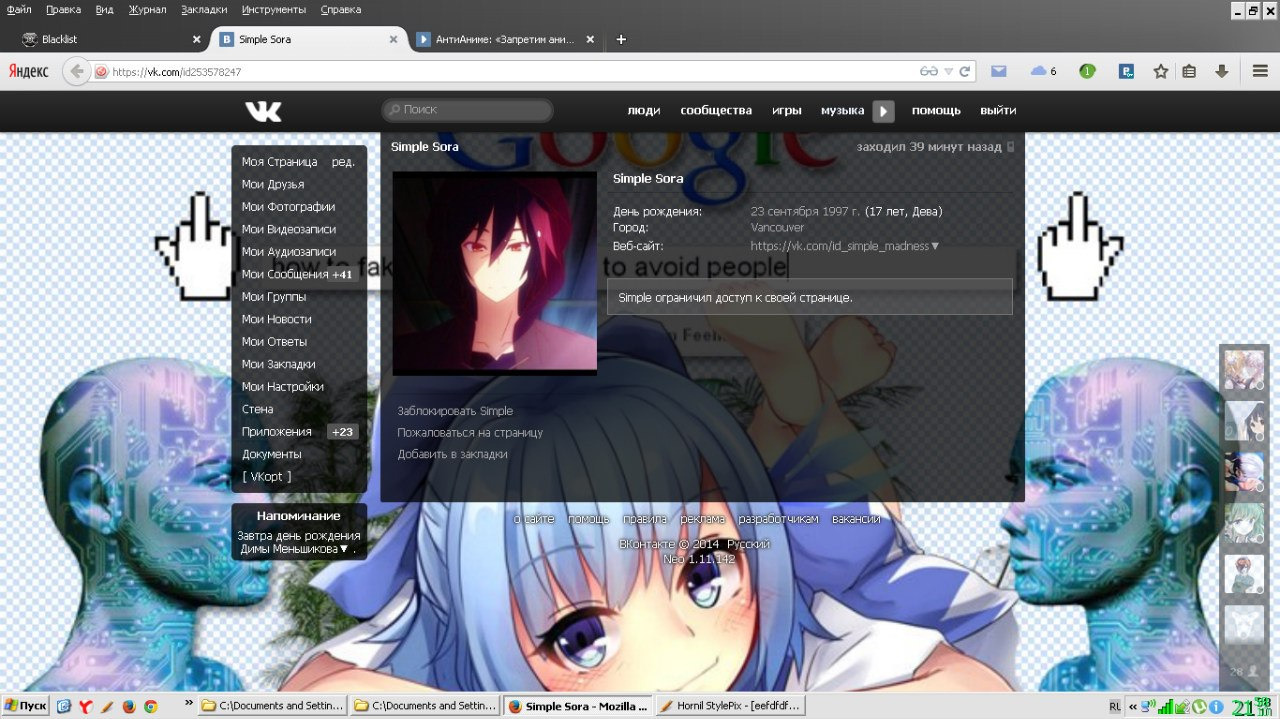Click выйти to log out
This screenshot has width=1280, height=719.
[x=998, y=110]
